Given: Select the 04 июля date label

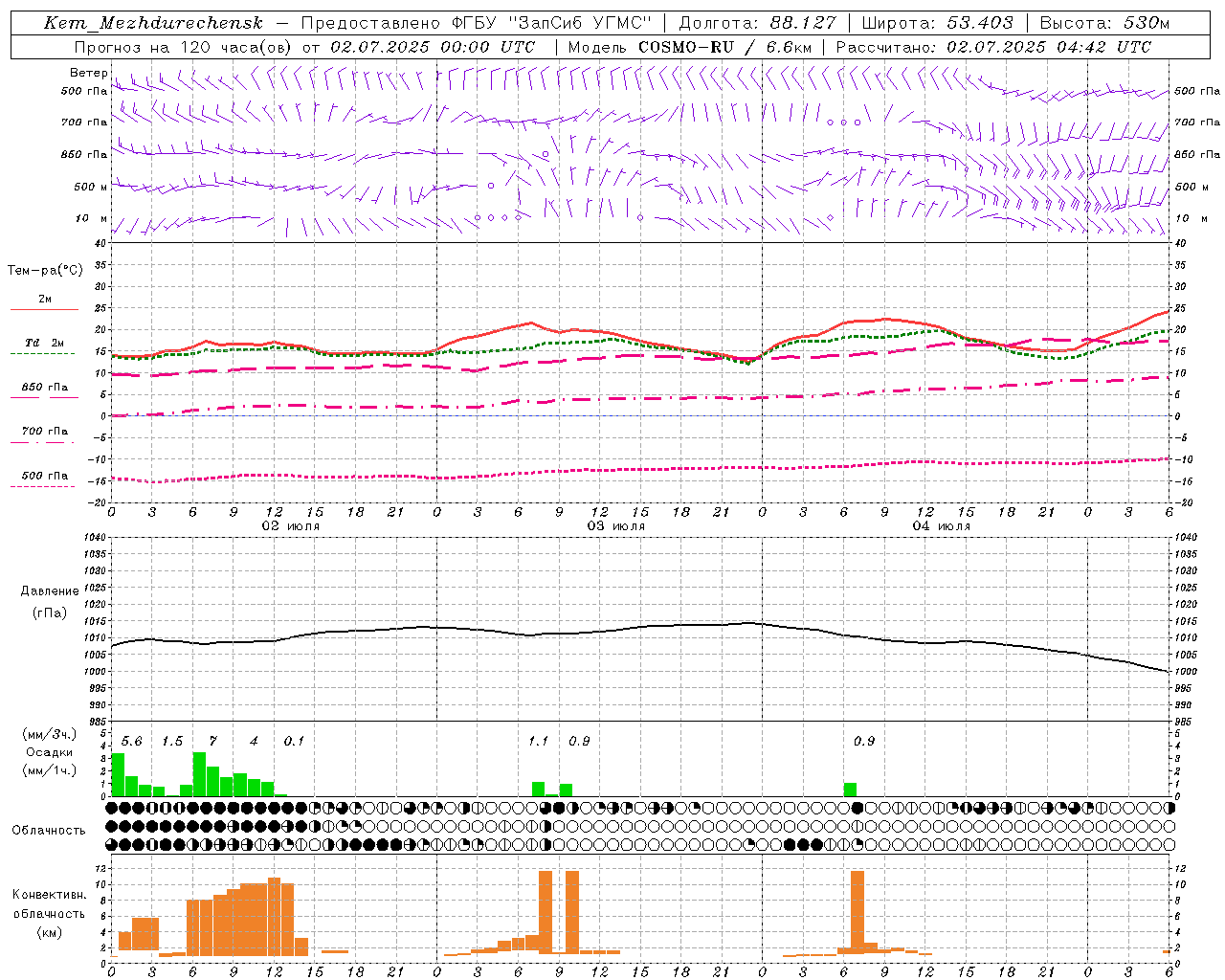Looking at the screenshot, I should pyautogui.click(x=942, y=526).
